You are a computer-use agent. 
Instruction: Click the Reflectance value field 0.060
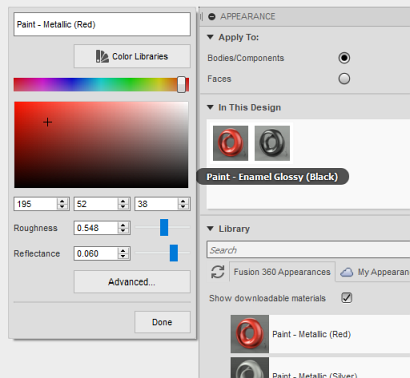click(x=96, y=254)
